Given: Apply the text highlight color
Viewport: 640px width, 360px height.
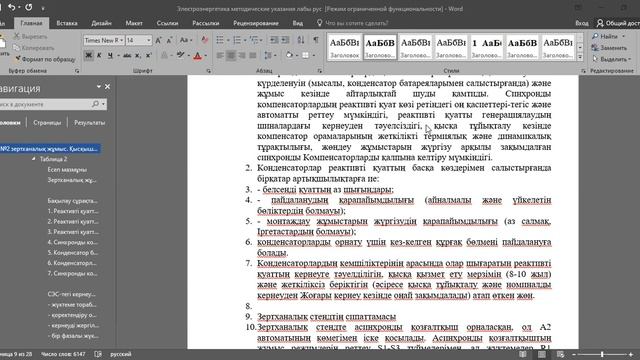Looking at the screenshot, I should tap(180, 55).
